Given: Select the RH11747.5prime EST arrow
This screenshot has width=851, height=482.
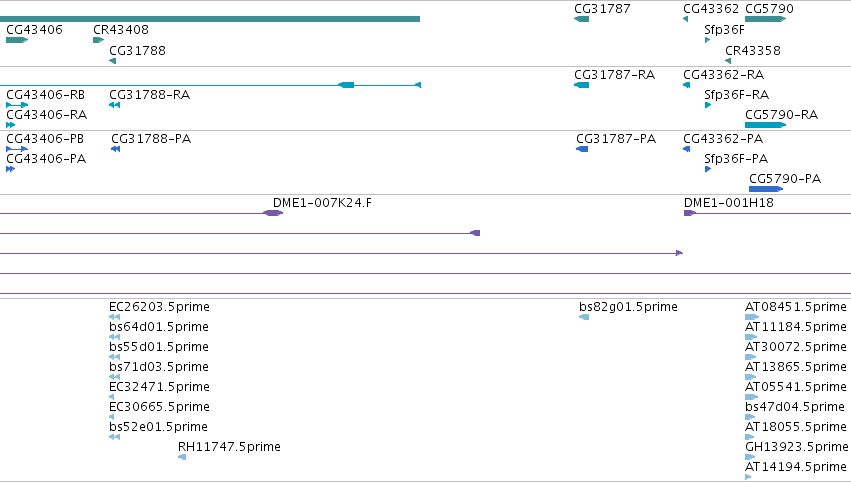Looking at the screenshot, I should tap(182, 457).
